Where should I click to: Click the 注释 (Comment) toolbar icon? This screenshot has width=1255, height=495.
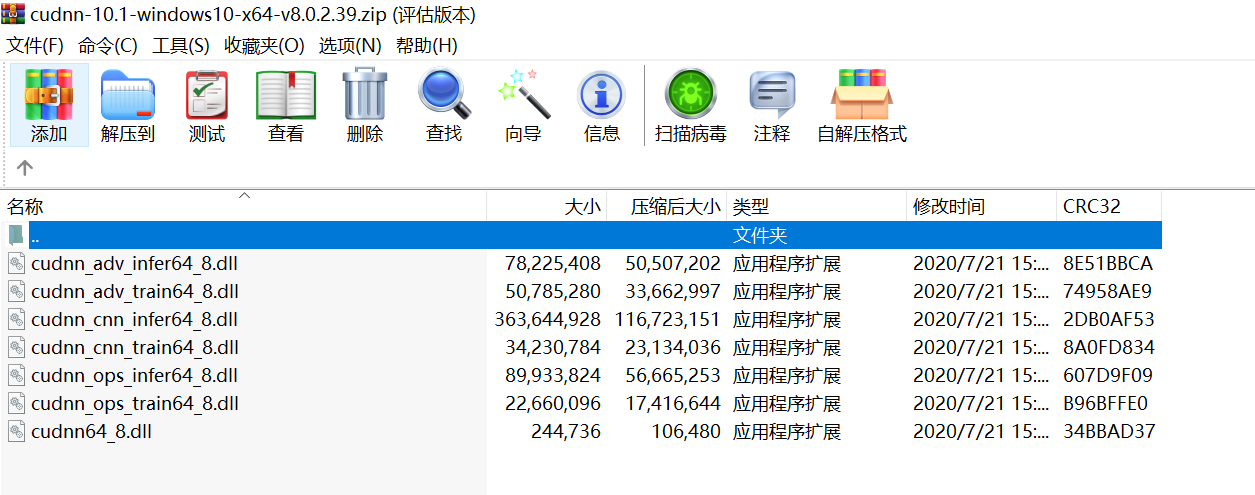tap(772, 96)
